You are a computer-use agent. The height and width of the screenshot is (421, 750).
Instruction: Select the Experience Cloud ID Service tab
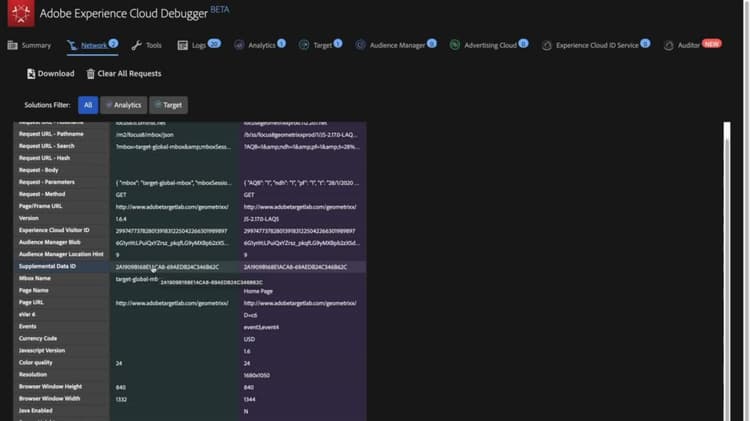[596, 44]
